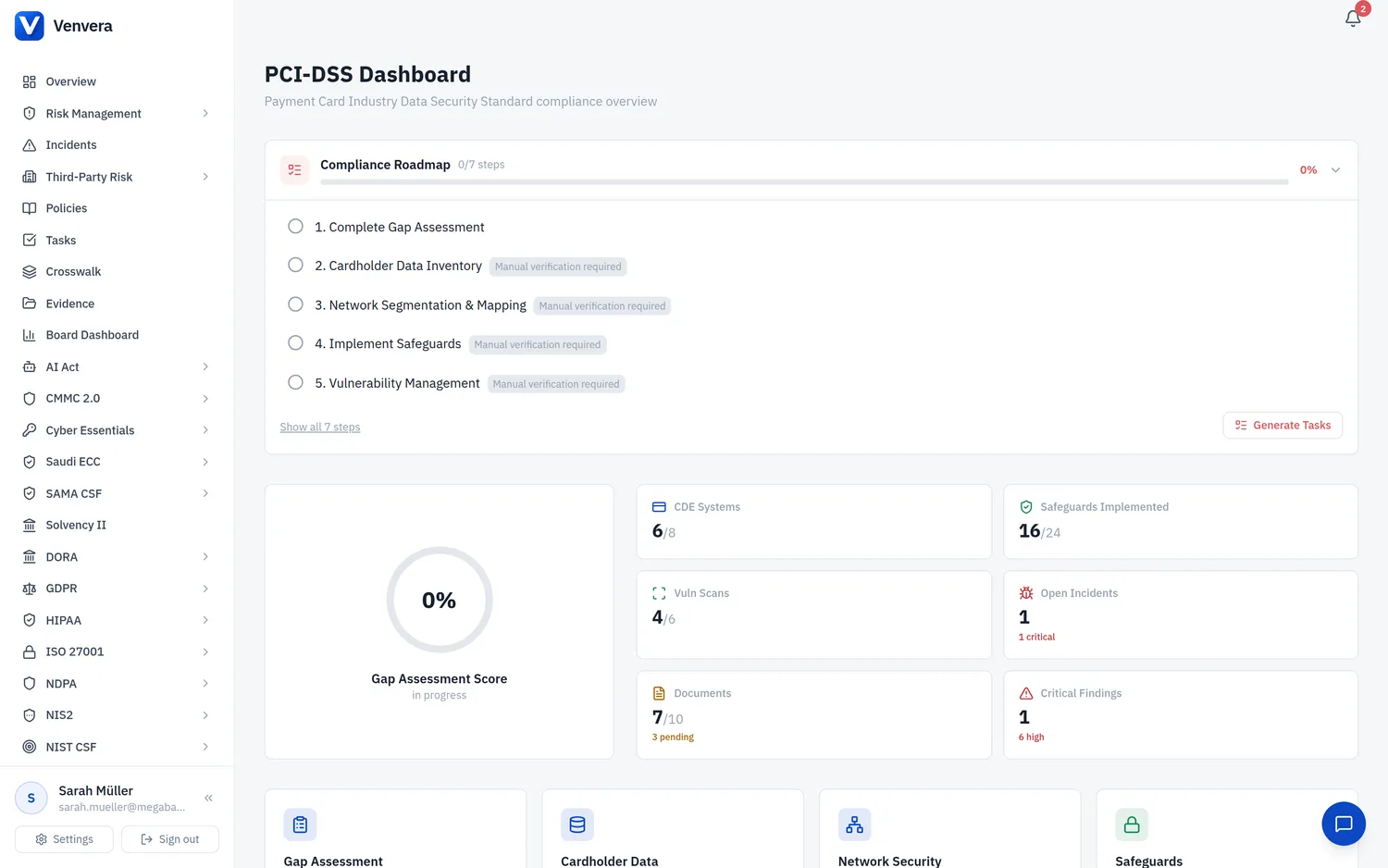This screenshot has height=868, width=1388.
Task: Click the Vuln Scans scan icon
Action: pyautogui.click(x=659, y=593)
